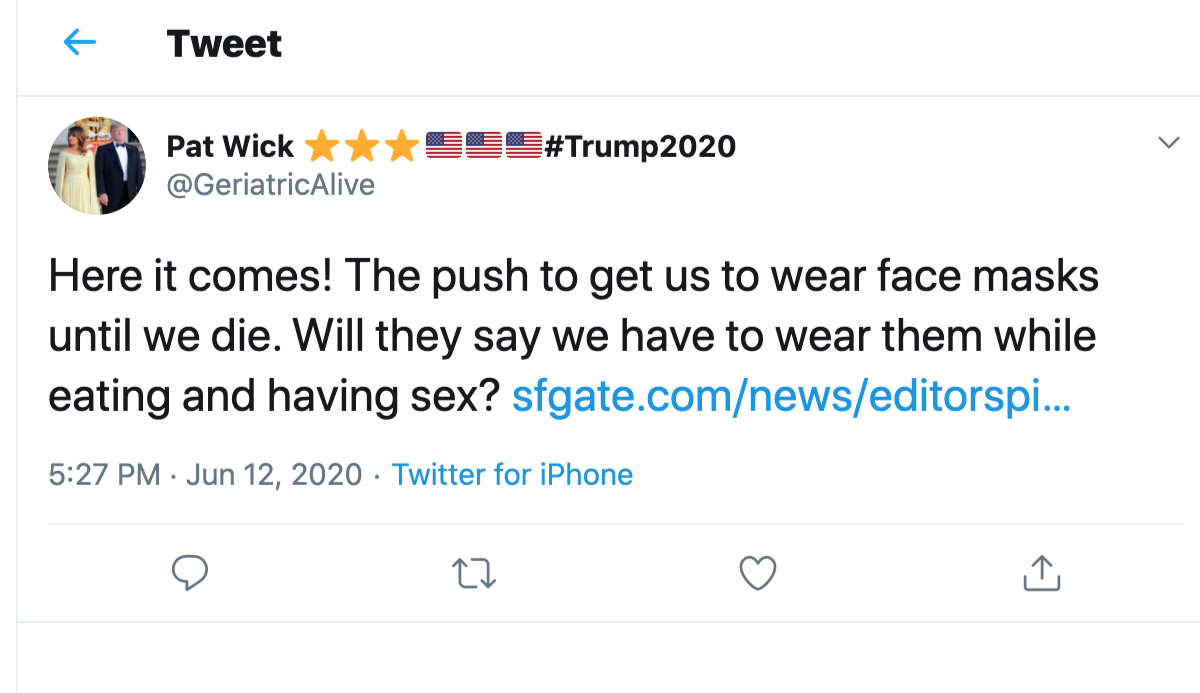Click the Twitter for iPhone source link

(512, 474)
